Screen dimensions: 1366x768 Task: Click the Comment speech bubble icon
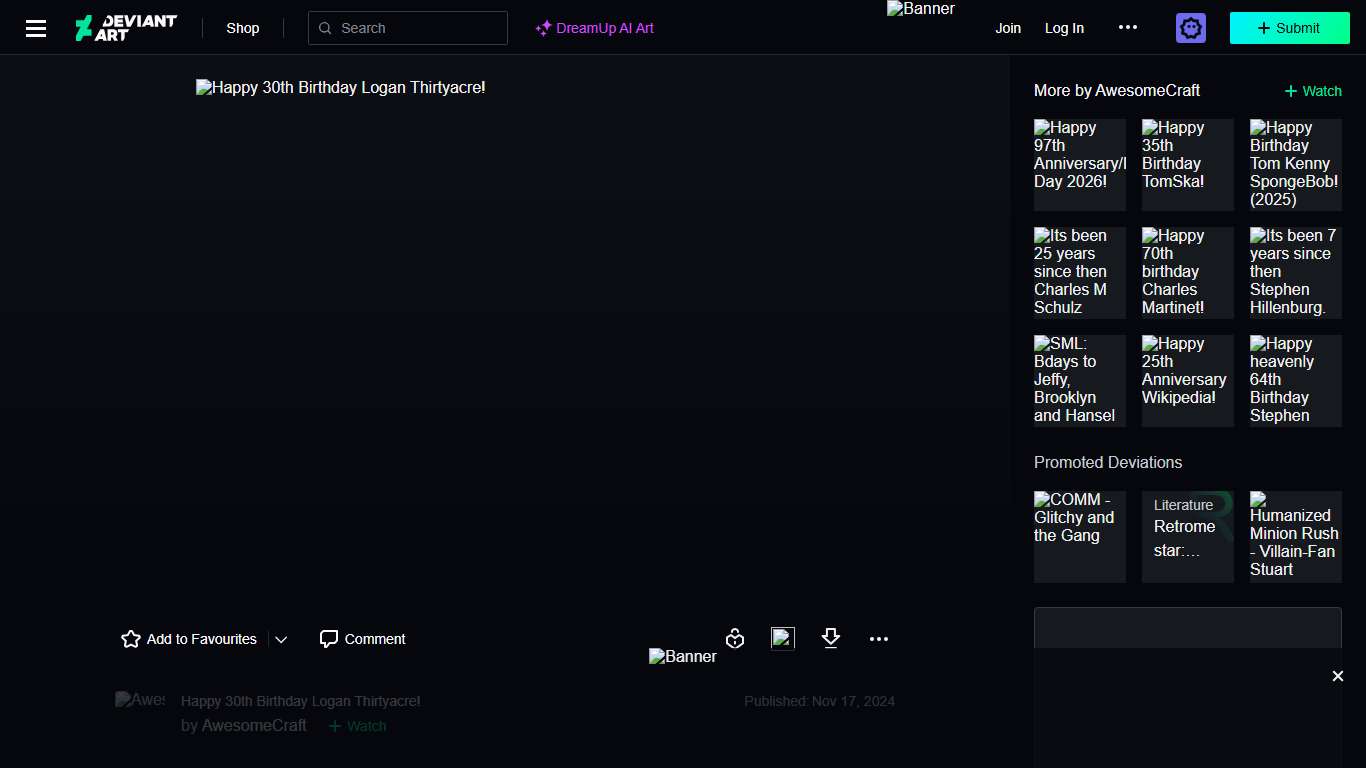(x=329, y=639)
